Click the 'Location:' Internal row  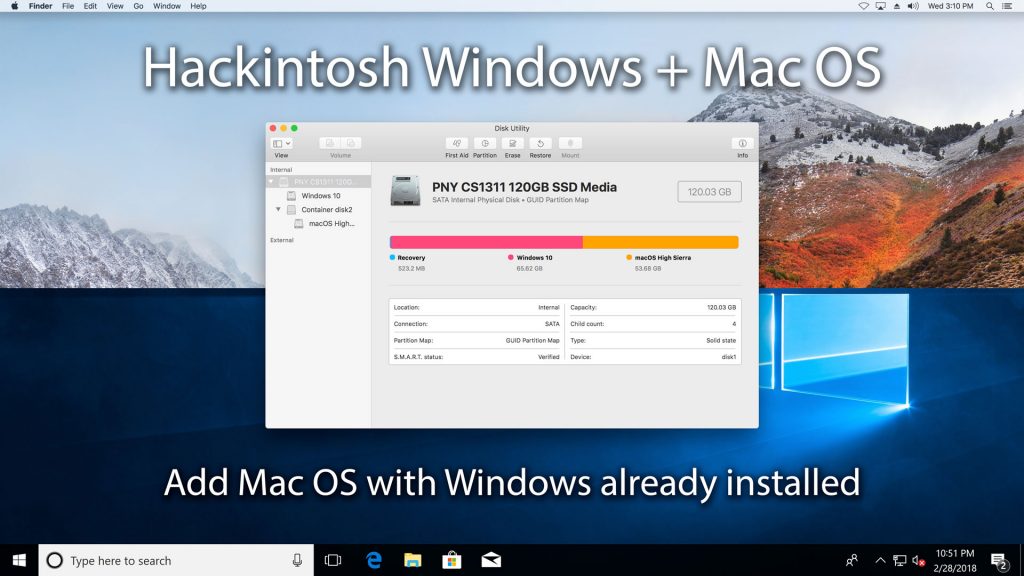click(477, 307)
